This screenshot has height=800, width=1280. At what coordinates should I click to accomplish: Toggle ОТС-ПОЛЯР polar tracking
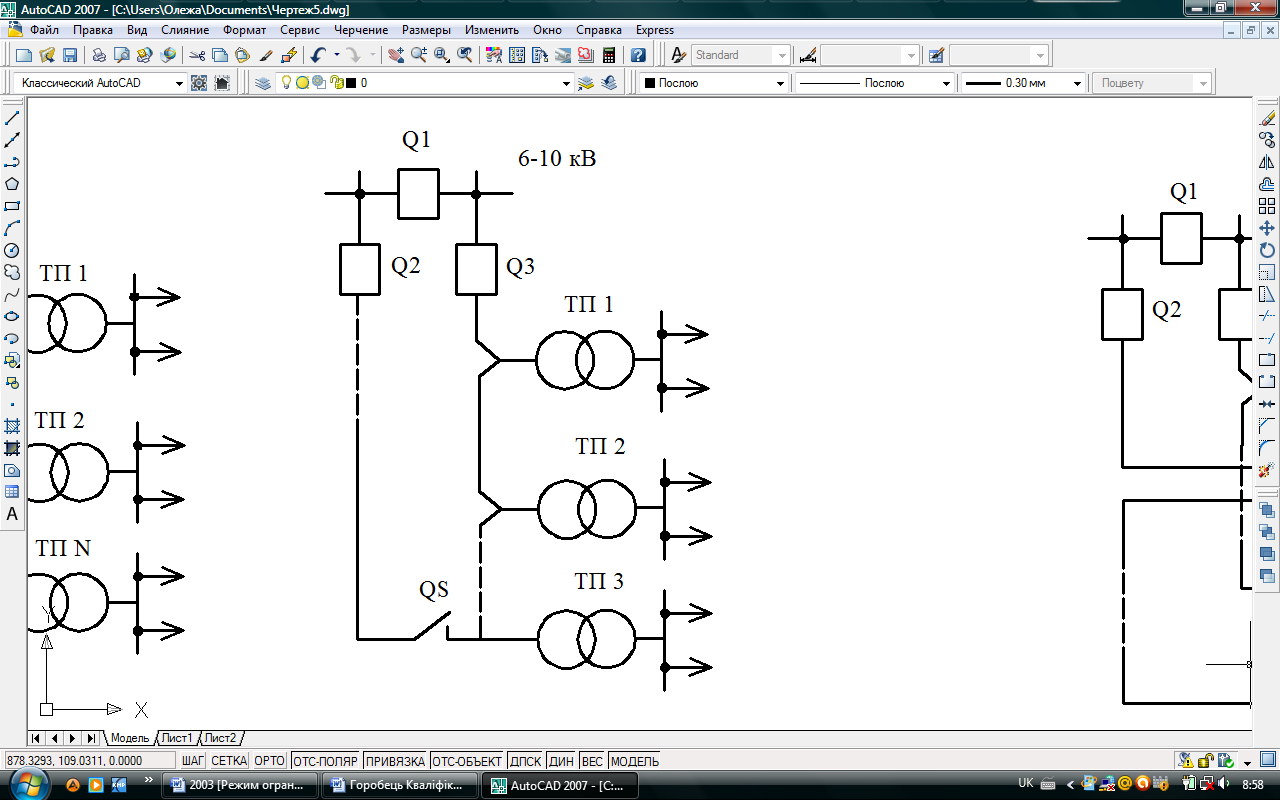325,761
